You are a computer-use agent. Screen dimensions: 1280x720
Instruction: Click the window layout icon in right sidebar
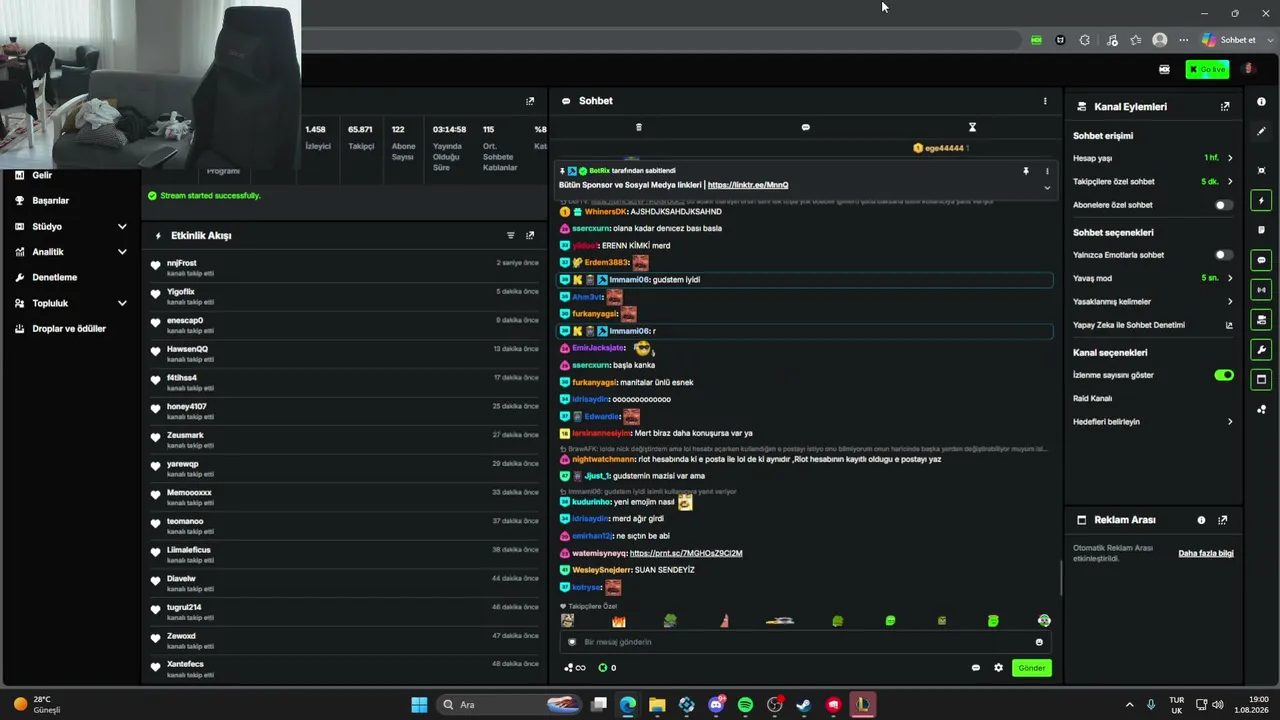1261,379
